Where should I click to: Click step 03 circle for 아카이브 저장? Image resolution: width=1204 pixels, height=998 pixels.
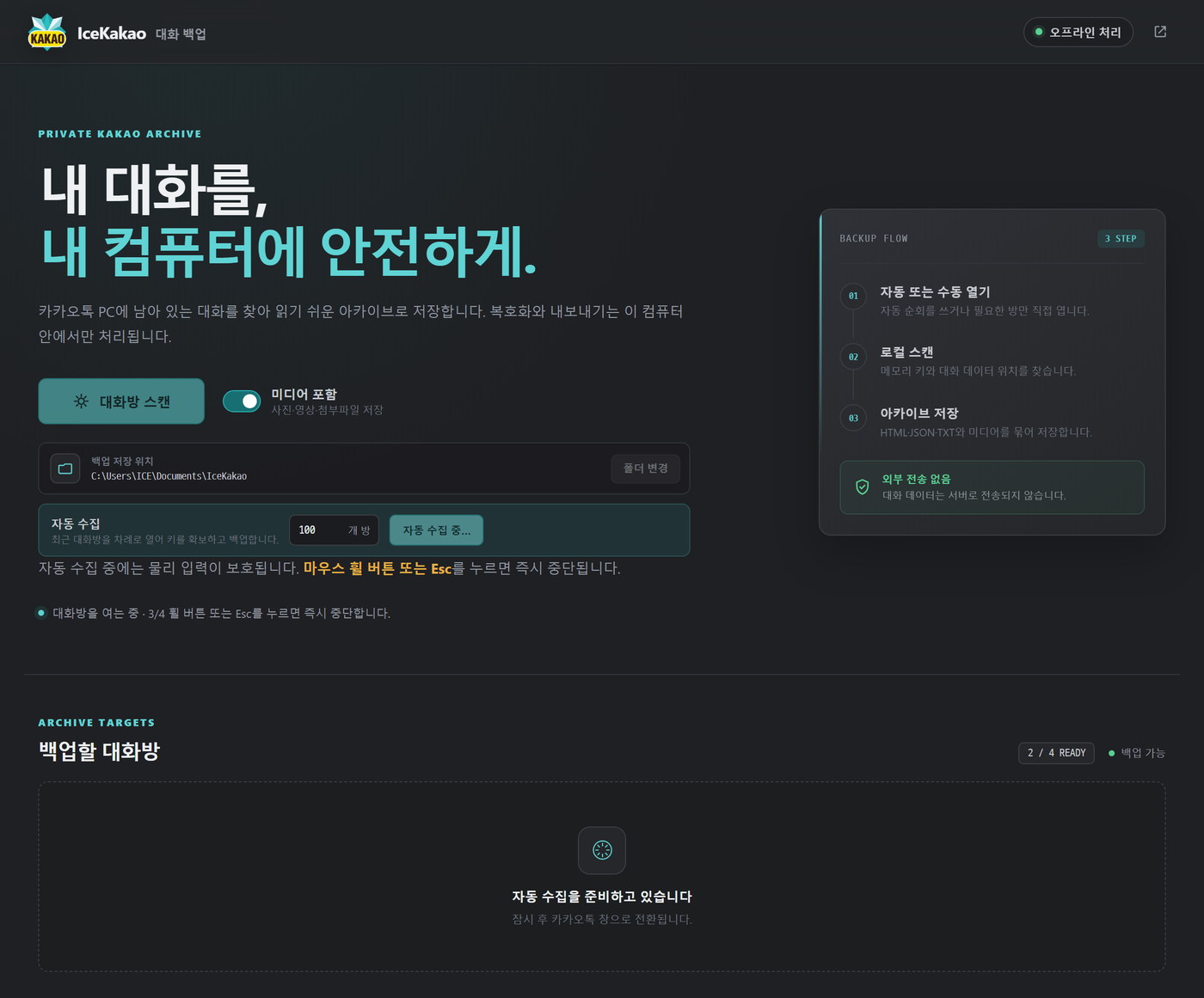853,418
